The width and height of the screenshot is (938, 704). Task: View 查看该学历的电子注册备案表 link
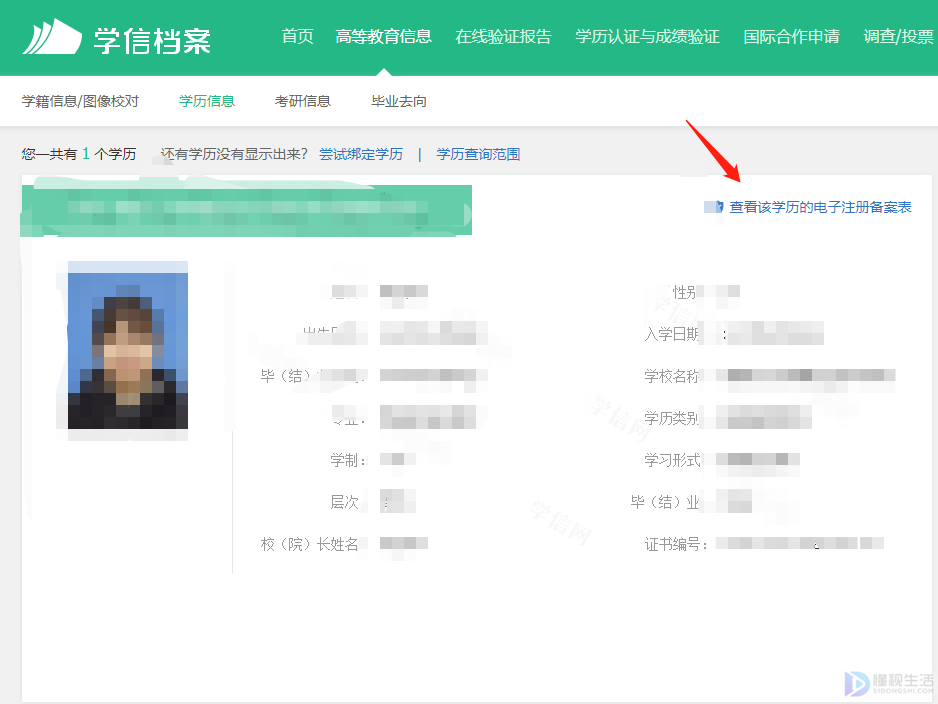[820, 207]
